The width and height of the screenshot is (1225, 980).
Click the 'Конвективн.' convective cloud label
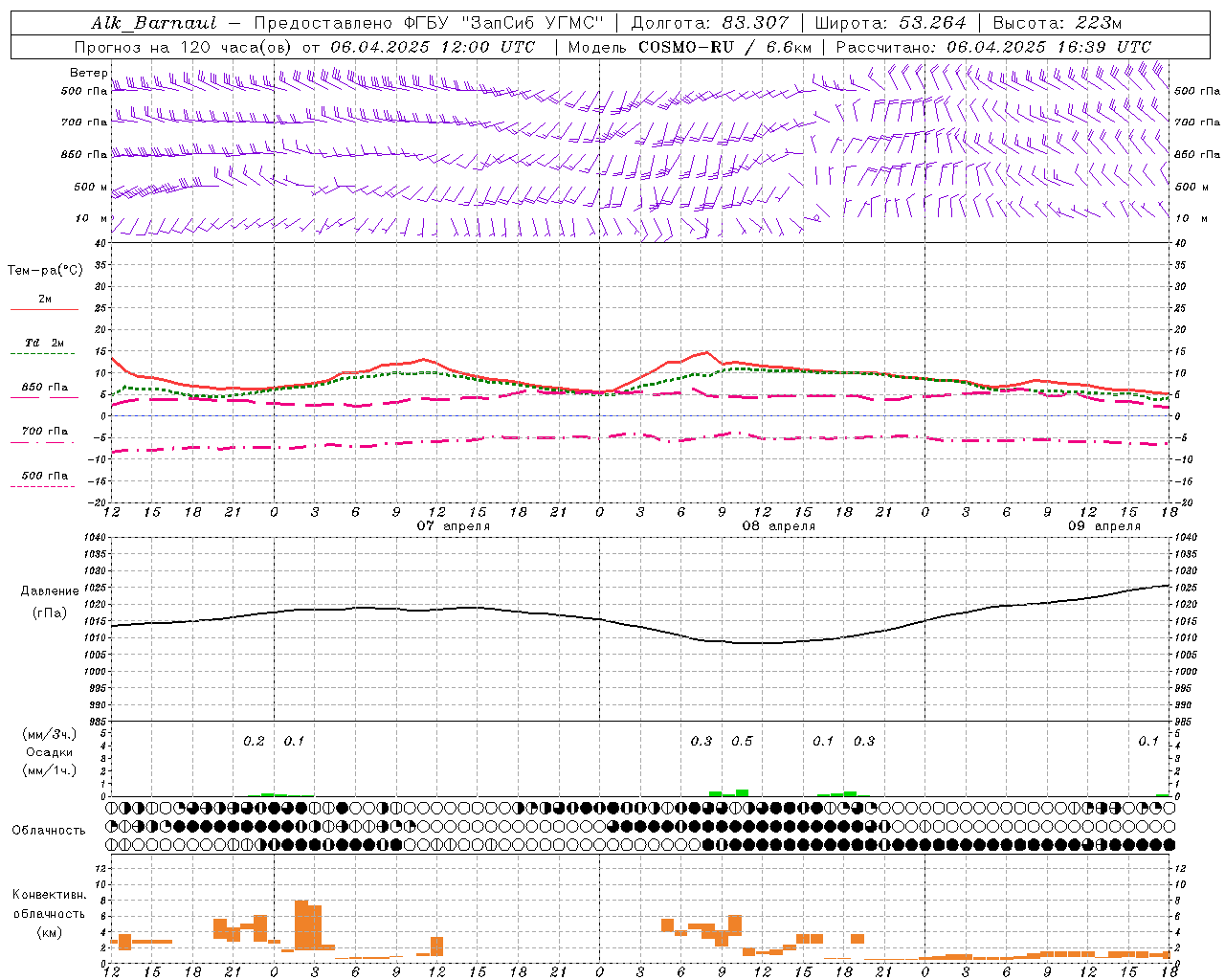[50, 895]
